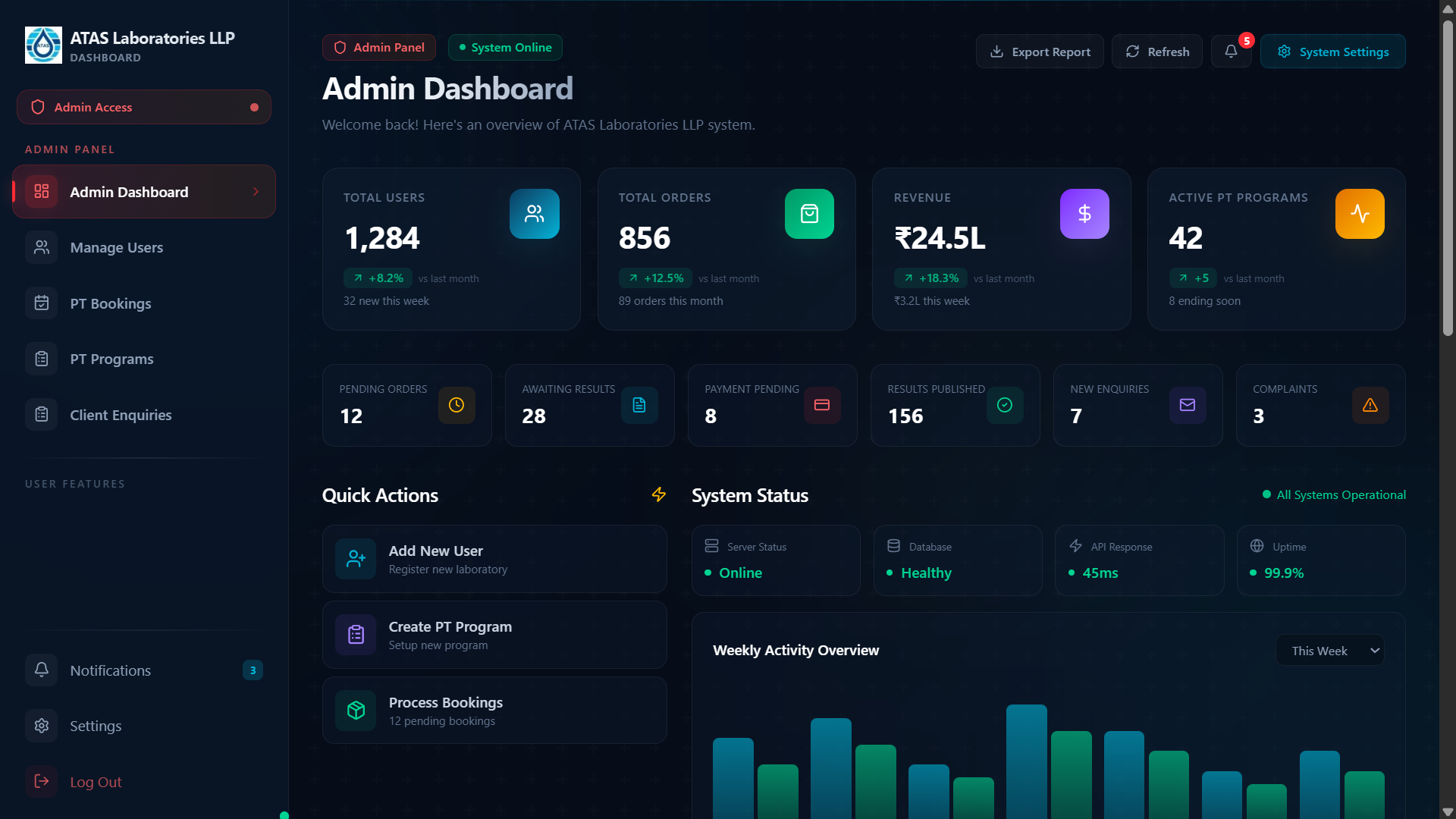This screenshot has width=1456, height=819.
Task: Click the Pending Orders 12 card
Action: coord(407,405)
